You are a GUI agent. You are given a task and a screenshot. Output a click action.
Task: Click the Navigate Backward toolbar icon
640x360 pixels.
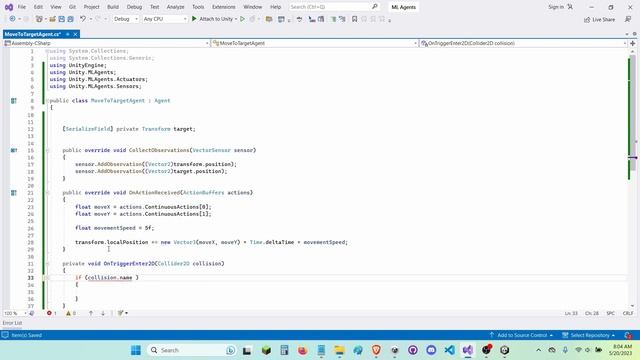tap(12, 19)
